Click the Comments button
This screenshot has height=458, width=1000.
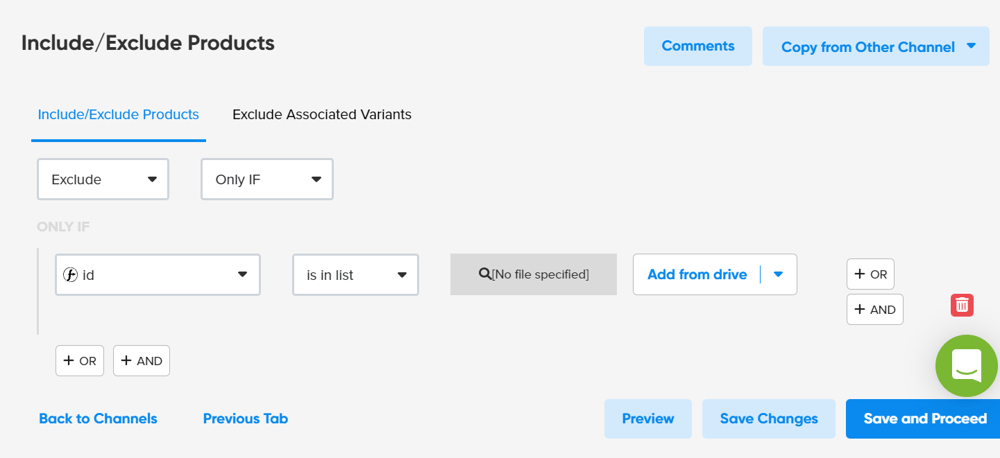[x=698, y=46]
